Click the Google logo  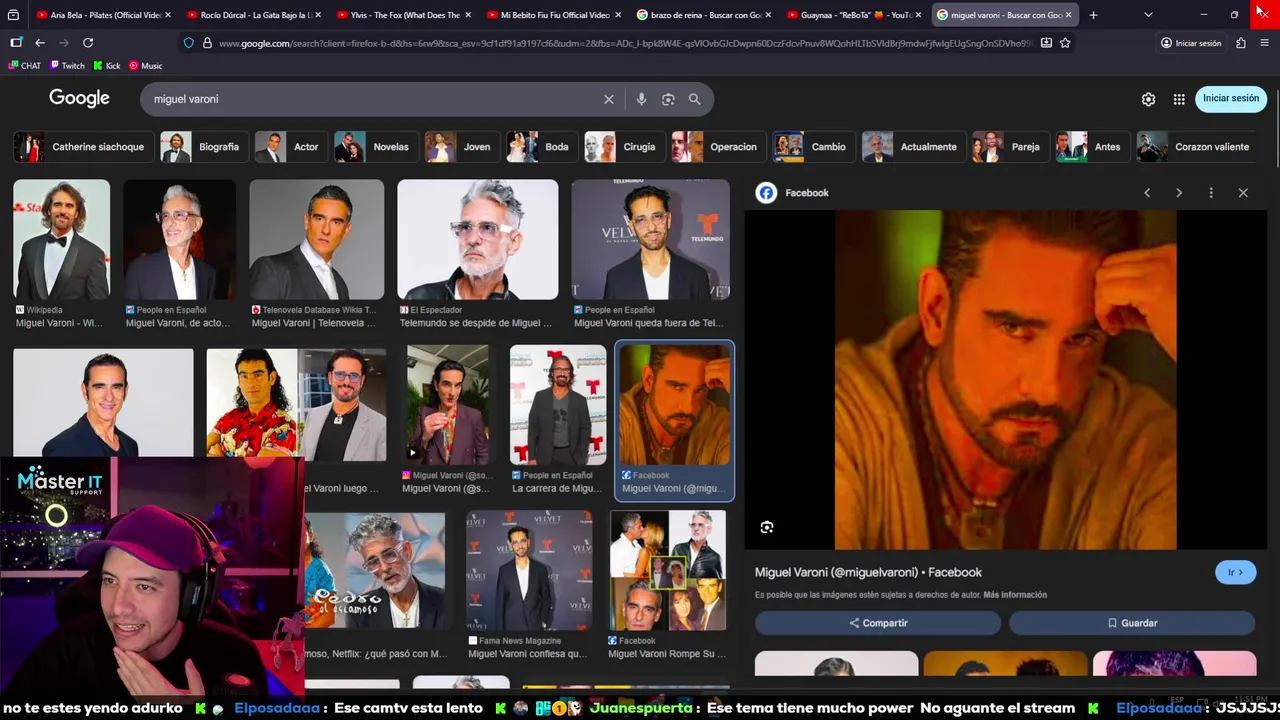click(79, 98)
